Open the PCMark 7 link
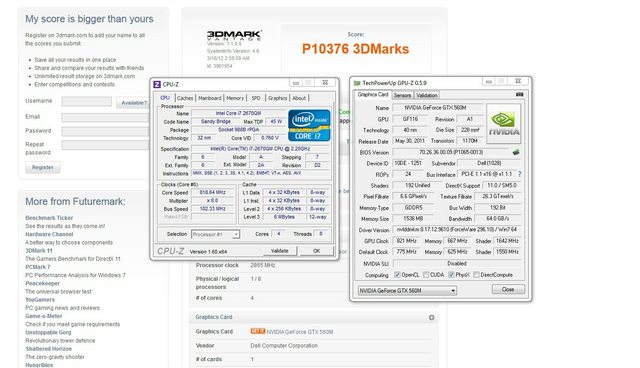Screen dimensions: 640x368 38,267
